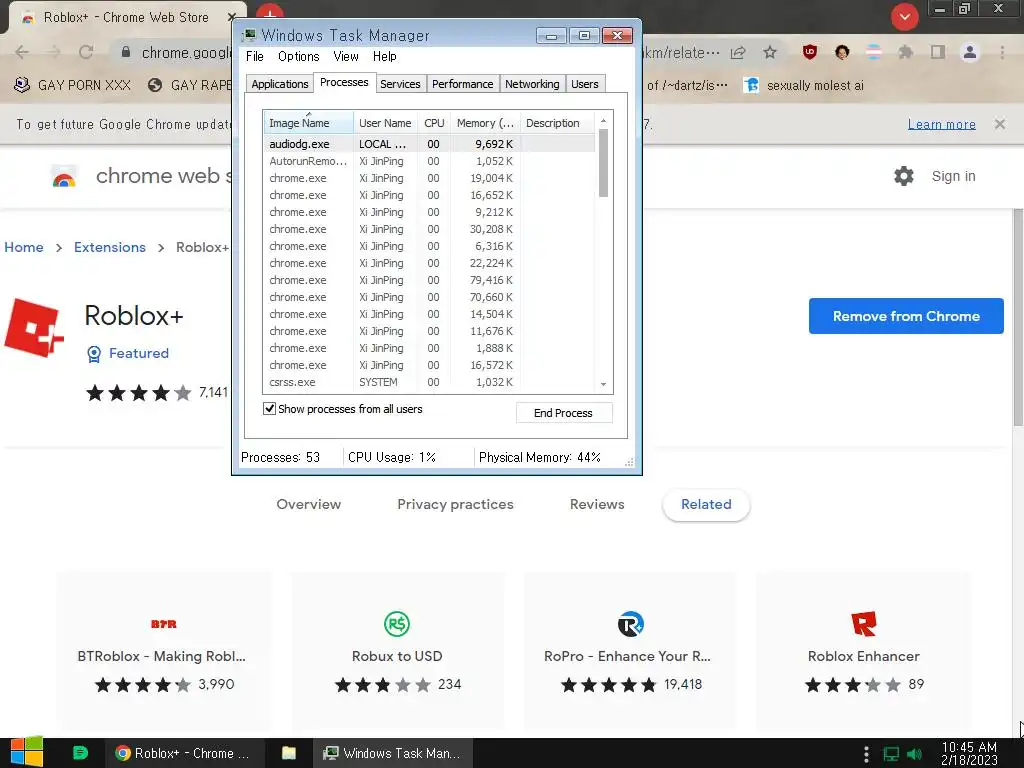
Task: Go to Extensions breadcrumb
Action: 110,248
